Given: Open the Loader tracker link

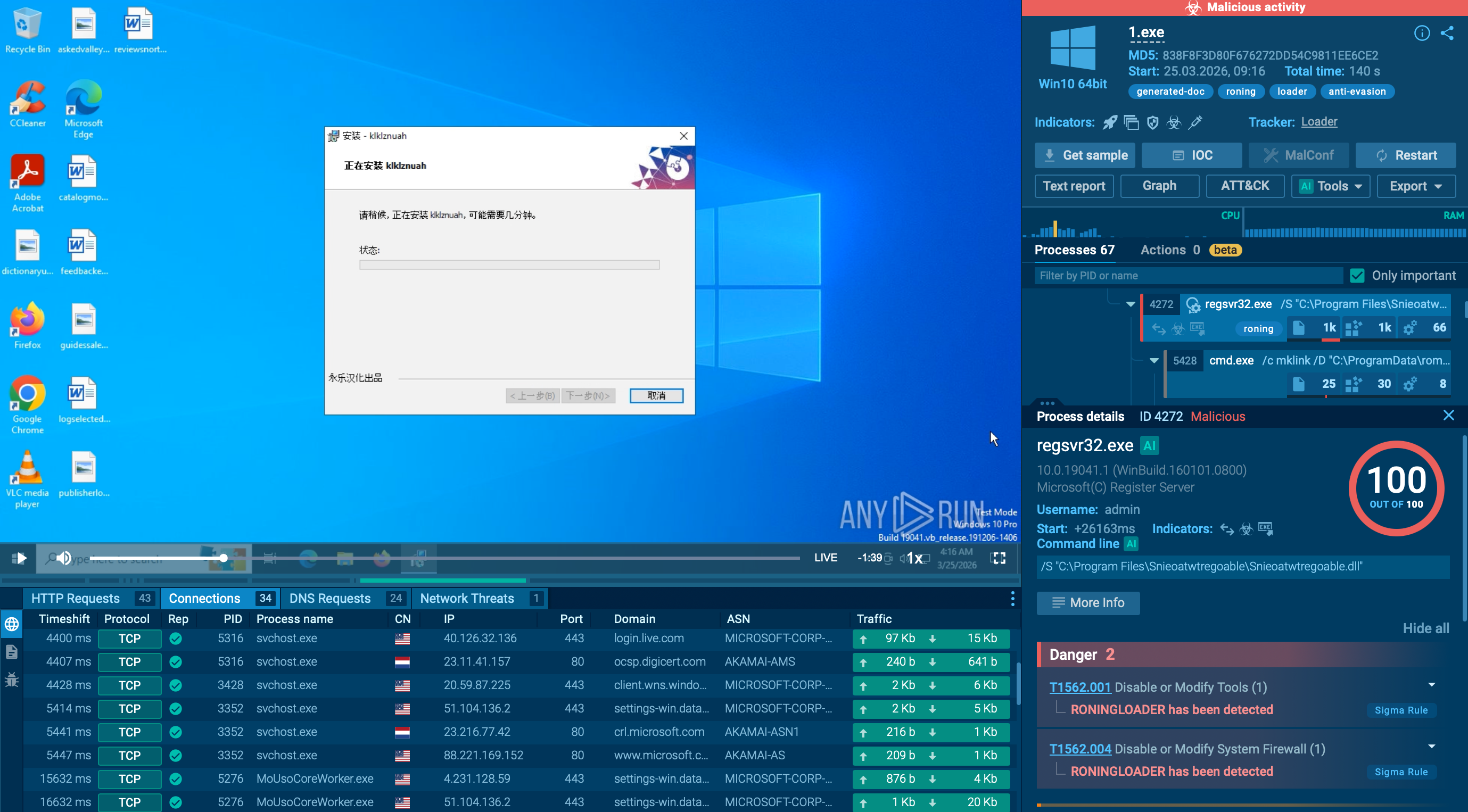Looking at the screenshot, I should (1319, 121).
